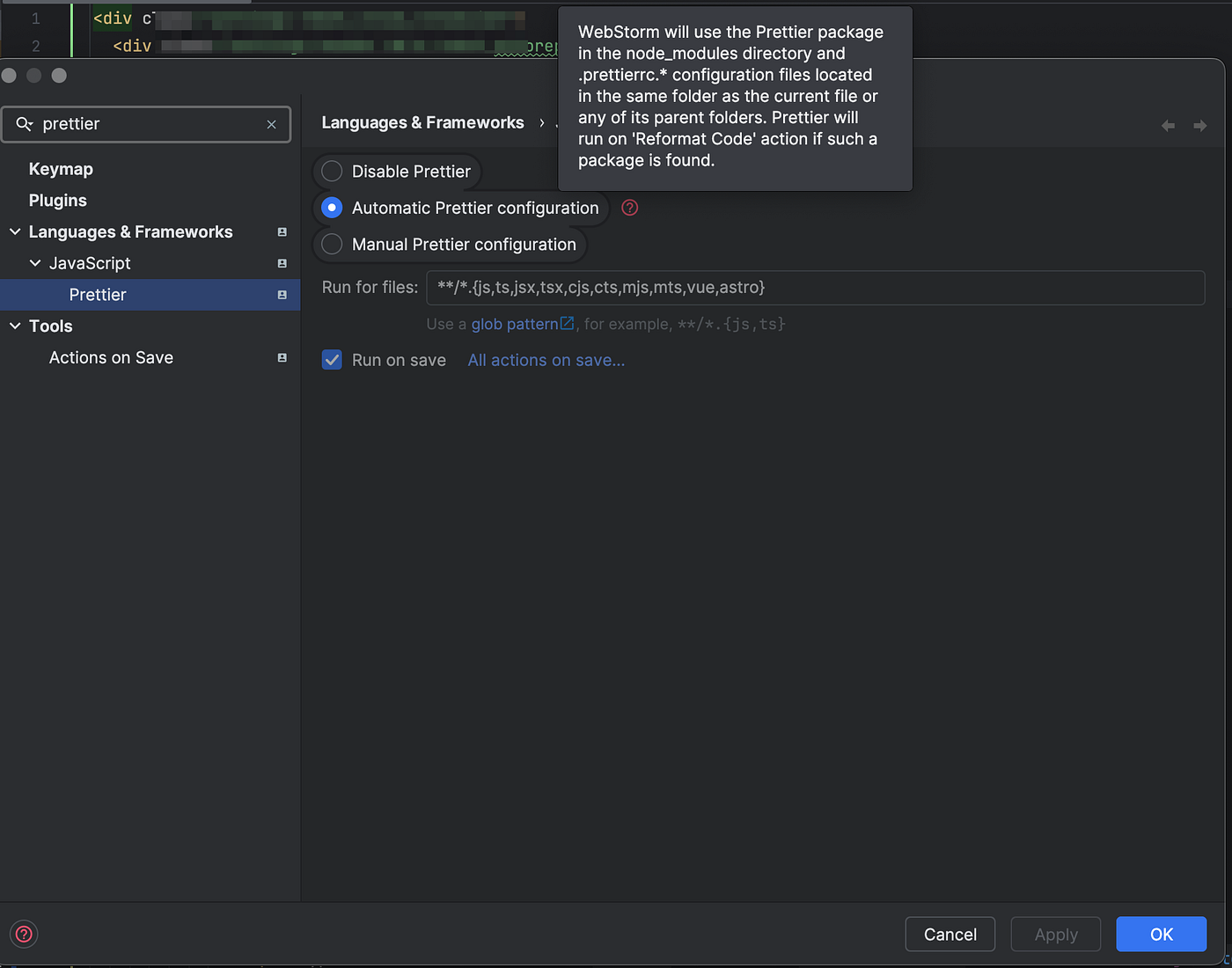Click the help icon in the bottom left
This screenshot has height=968, width=1232.
click(23, 934)
